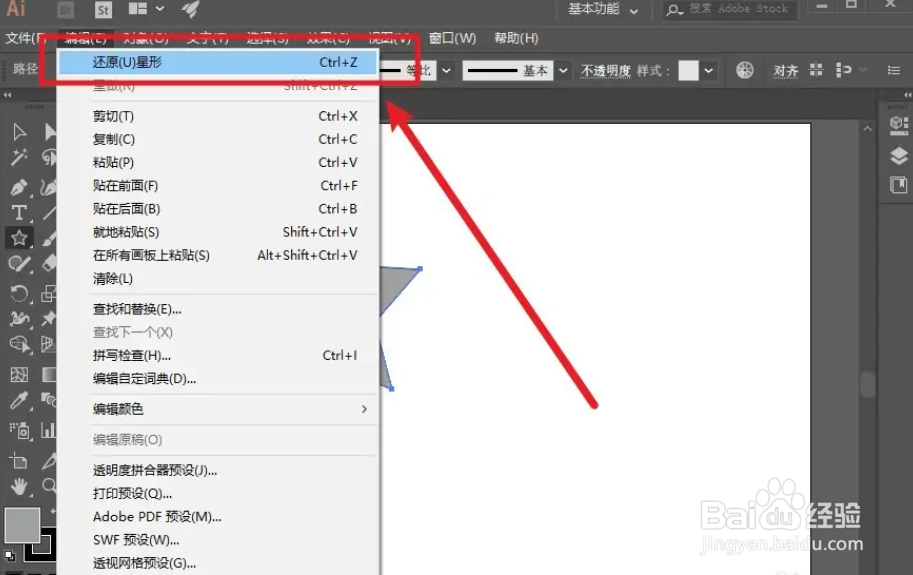Select the Symbol Sprayer tool

point(19,430)
